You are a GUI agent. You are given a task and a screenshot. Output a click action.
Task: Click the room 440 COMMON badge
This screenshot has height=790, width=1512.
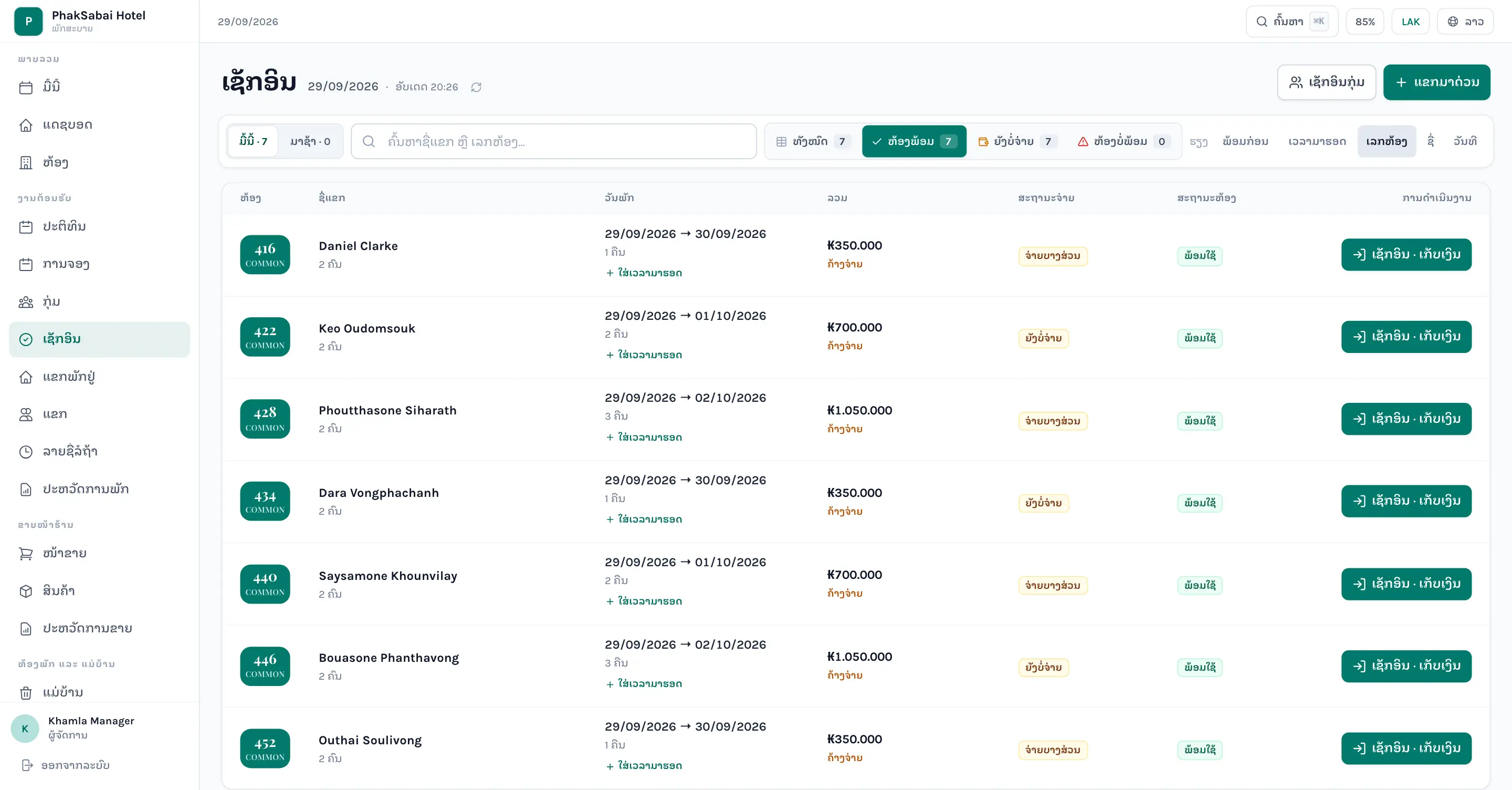[265, 584]
